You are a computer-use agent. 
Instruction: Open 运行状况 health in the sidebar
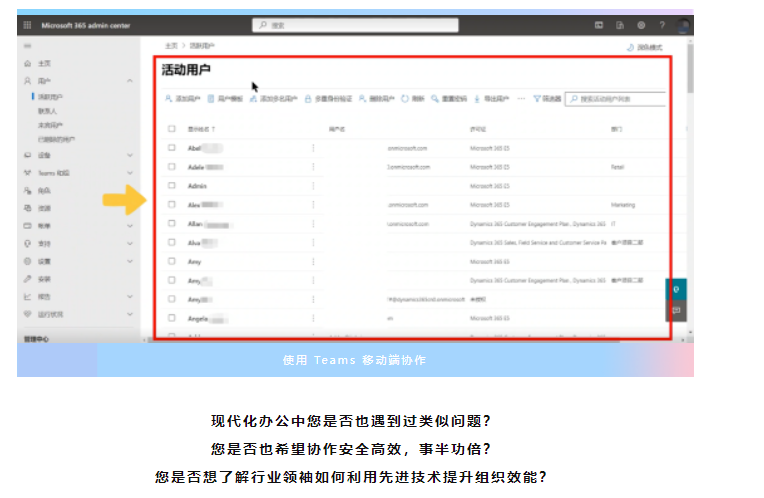(51, 314)
